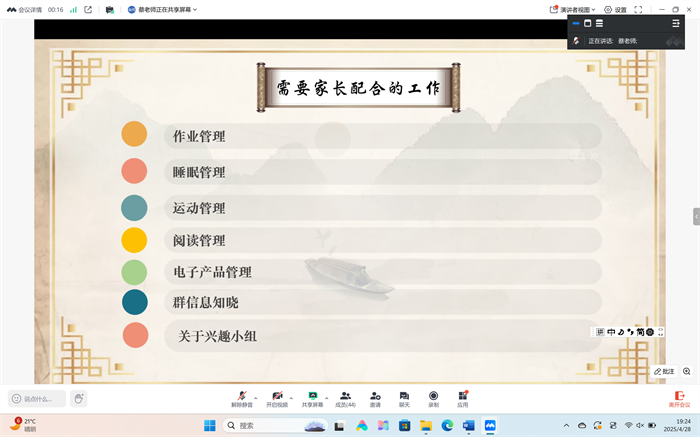
Task: Click the 批注 annotation button
Action: click(x=664, y=371)
